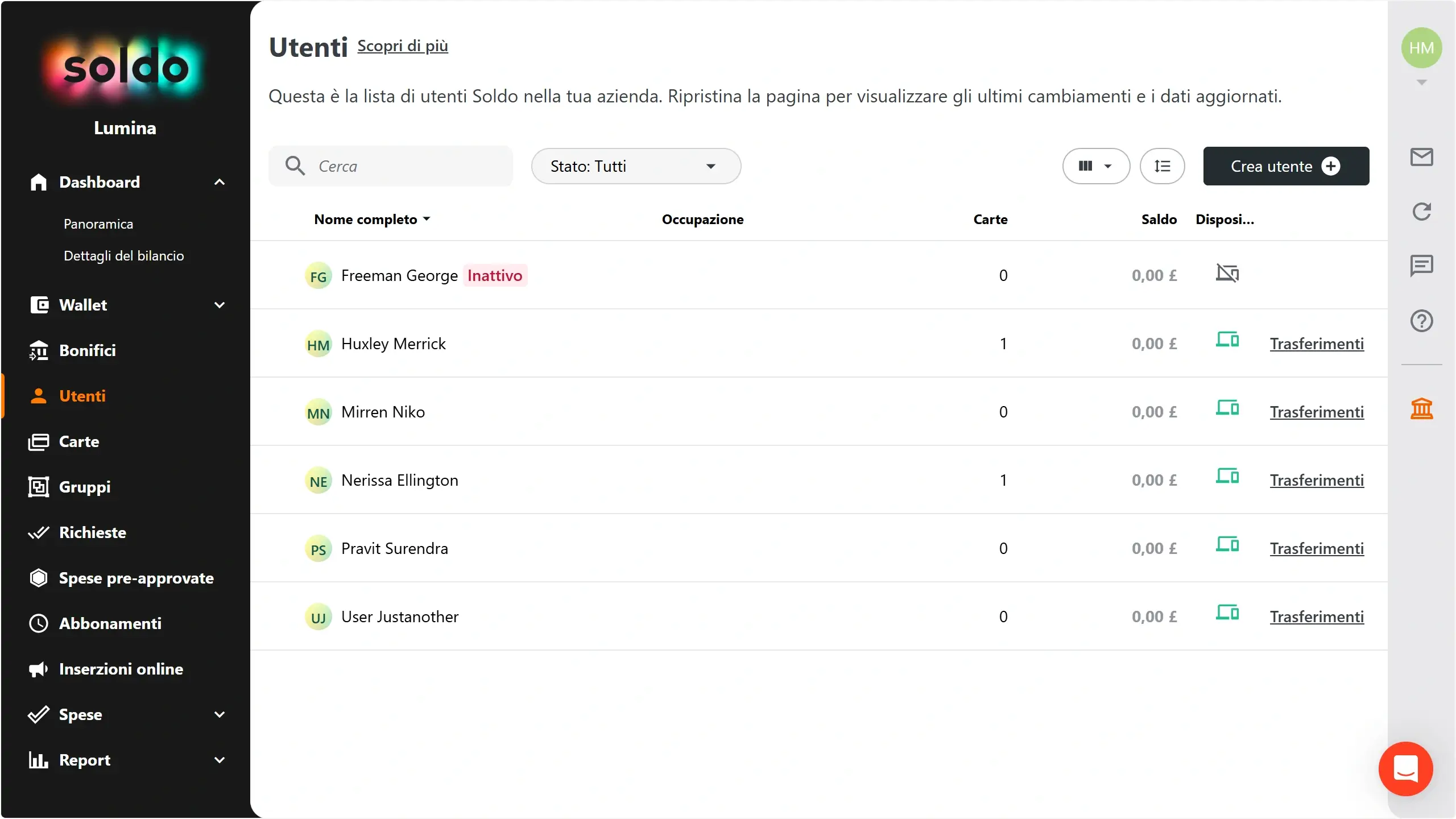Image resolution: width=1456 pixels, height=819 pixels.
Task: Collapse the Dashboard menu chevron
Action: coord(220,182)
